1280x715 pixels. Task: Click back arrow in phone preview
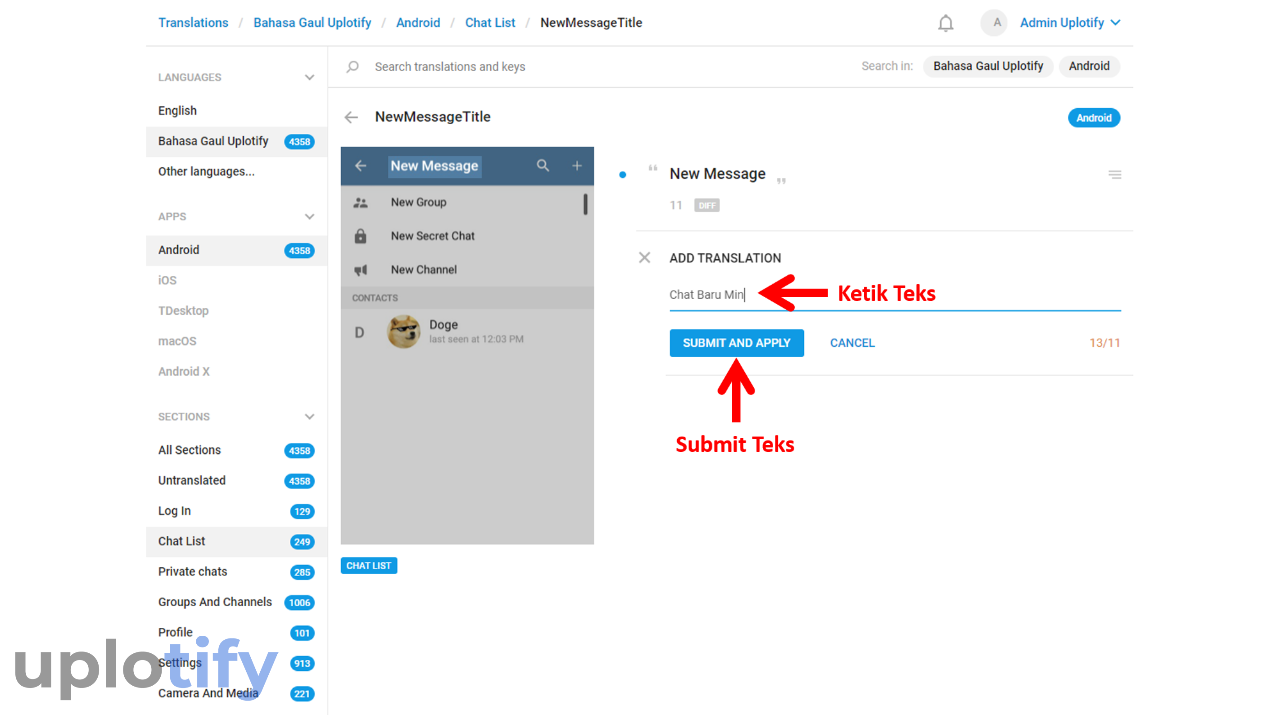tap(361, 166)
